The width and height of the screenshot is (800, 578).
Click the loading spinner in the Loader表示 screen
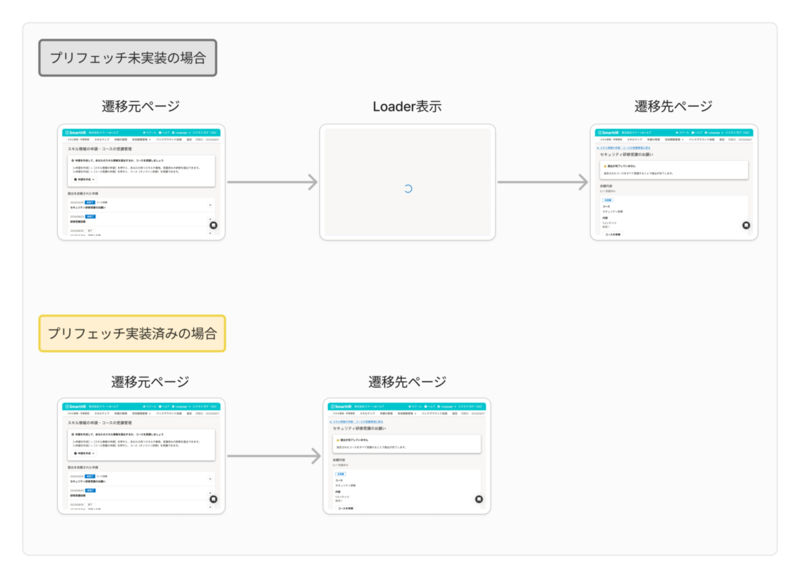point(408,189)
